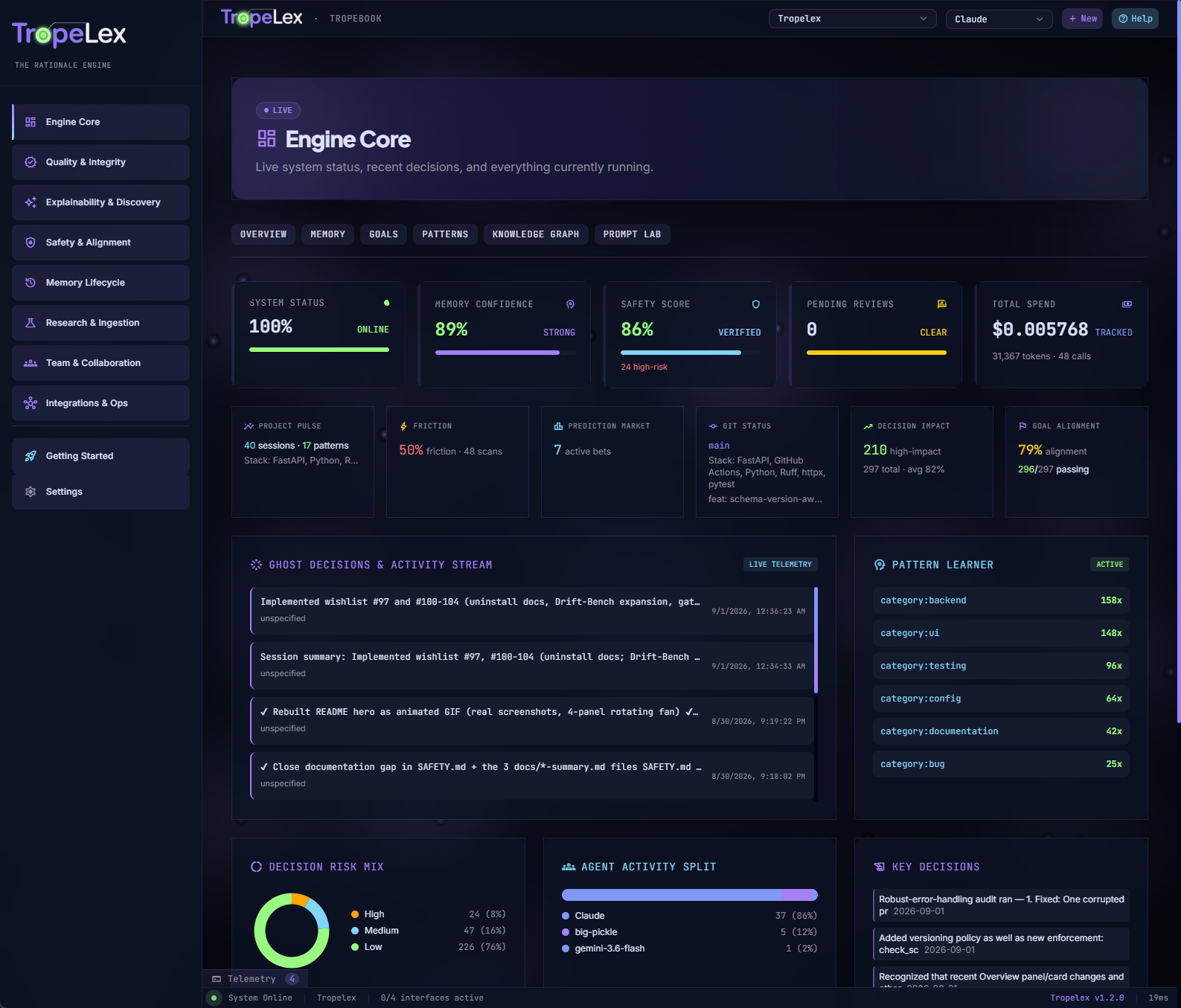Select the category:testing pattern row
1181x1008 pixels.
tap(1001, 666)
